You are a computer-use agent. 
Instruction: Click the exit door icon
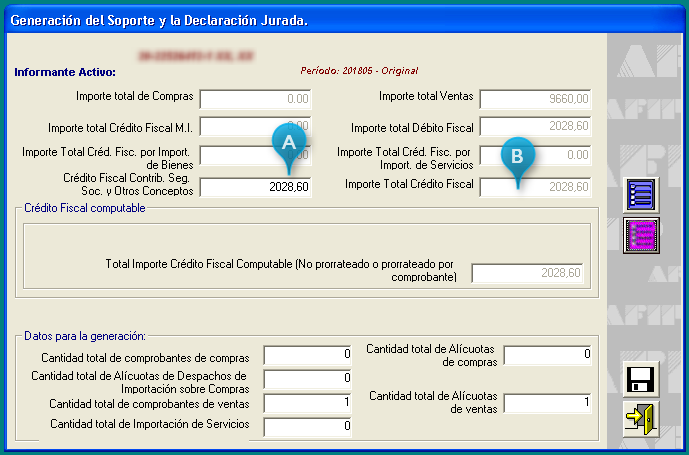click(x=640, y=420)
